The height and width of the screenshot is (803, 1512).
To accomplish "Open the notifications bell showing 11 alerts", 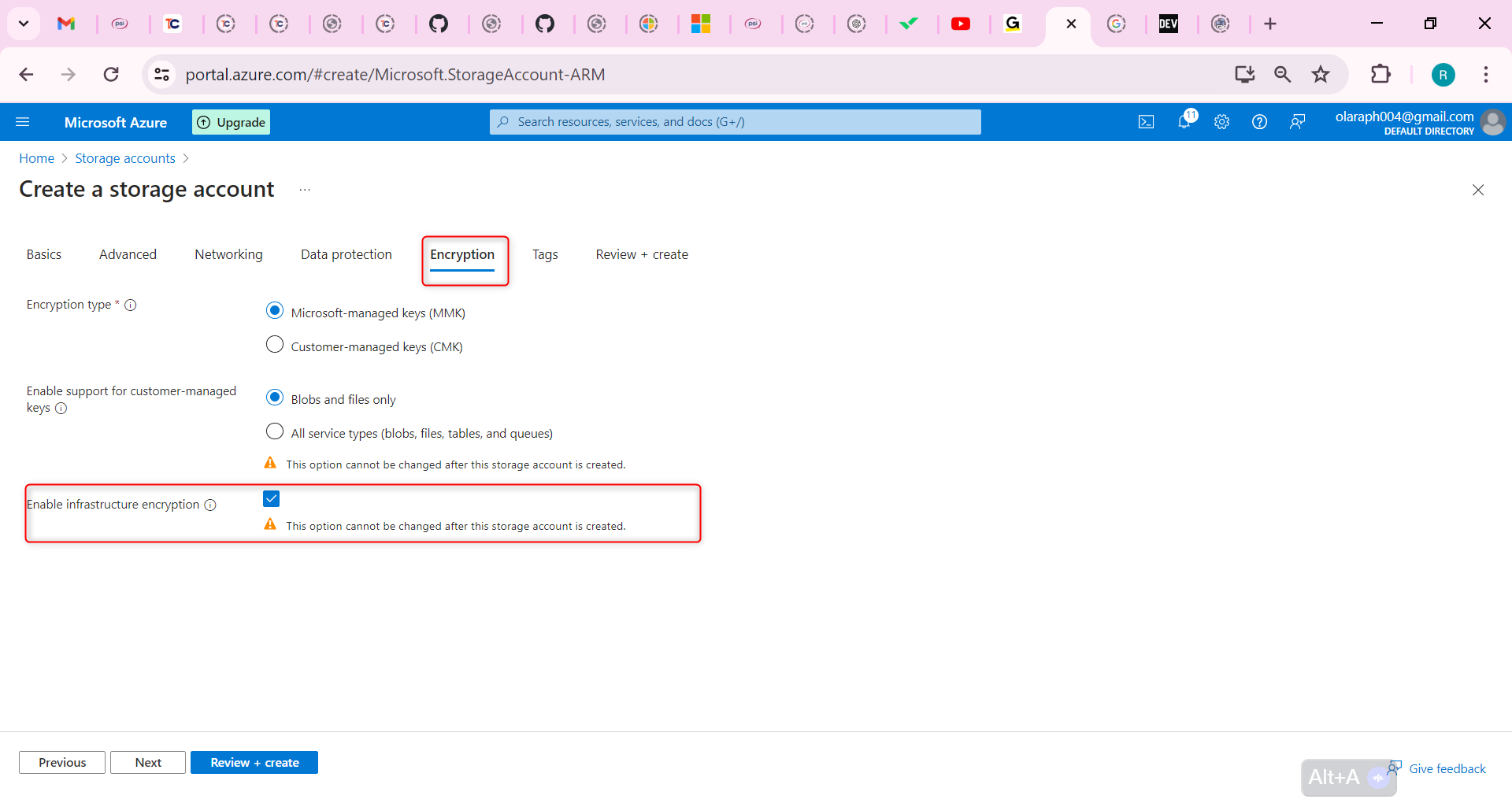I will (x=1184, y=121).
